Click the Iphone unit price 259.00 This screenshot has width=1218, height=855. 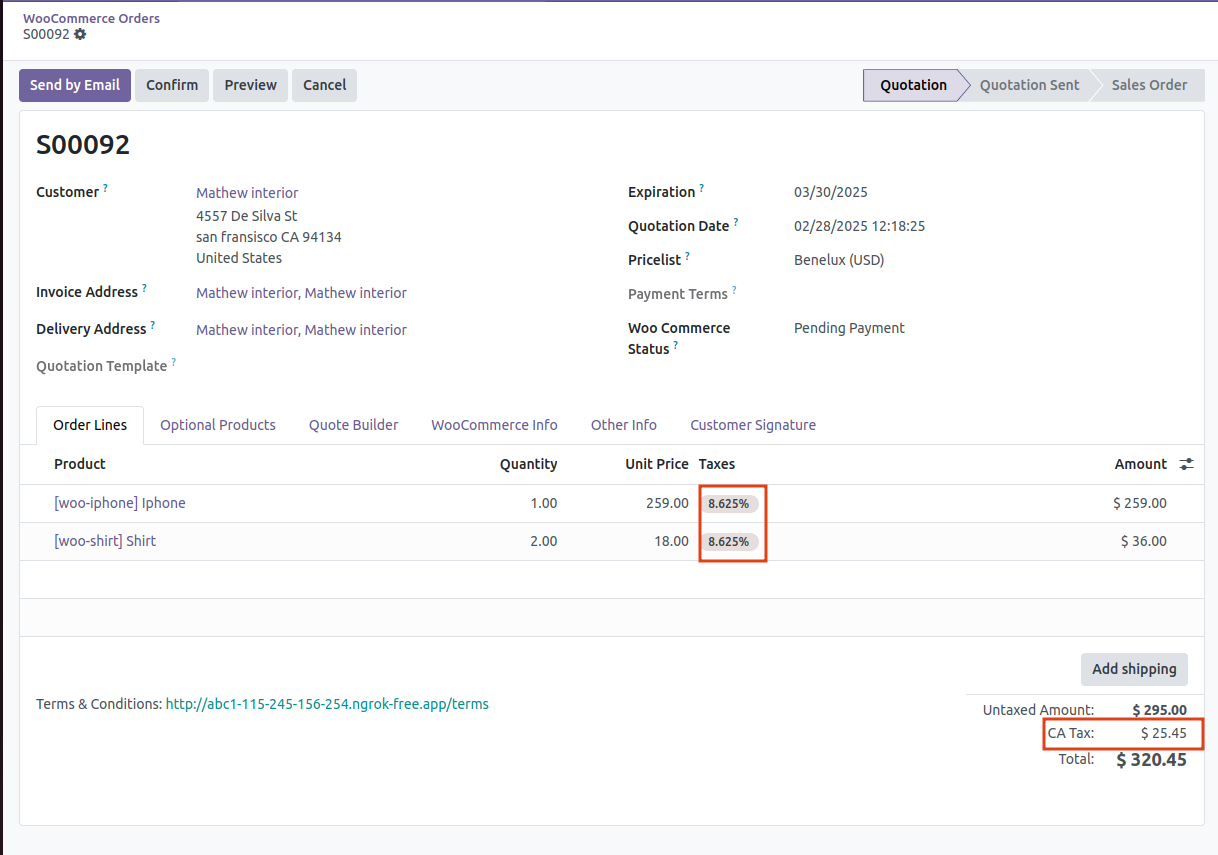(x=667, y=503)
